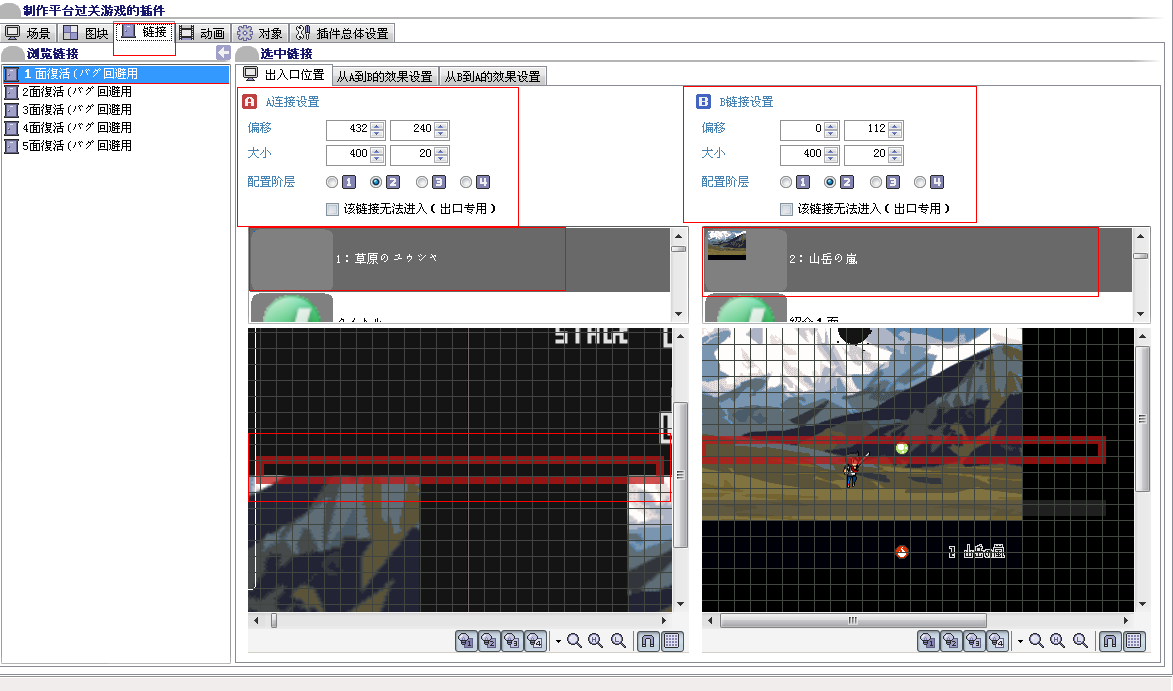Toggle magnet snapping under right preview

(x=1110, y=641)
